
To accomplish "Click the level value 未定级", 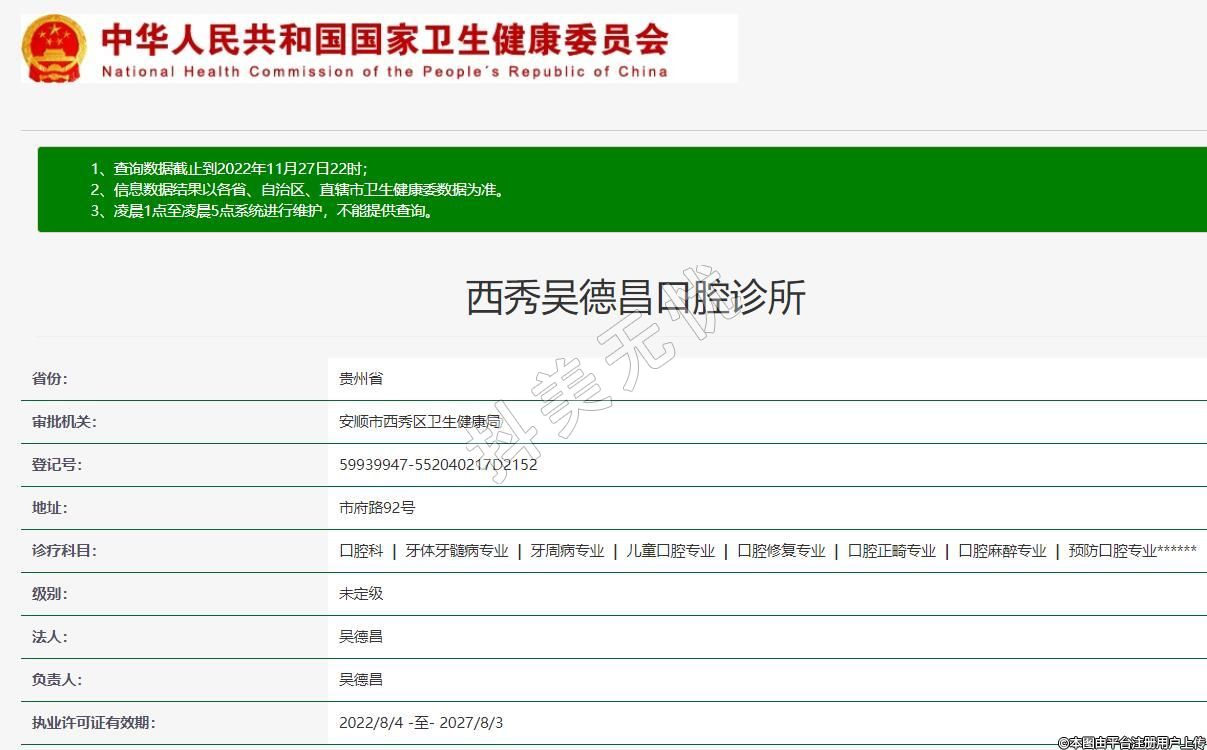I will 361,594.
